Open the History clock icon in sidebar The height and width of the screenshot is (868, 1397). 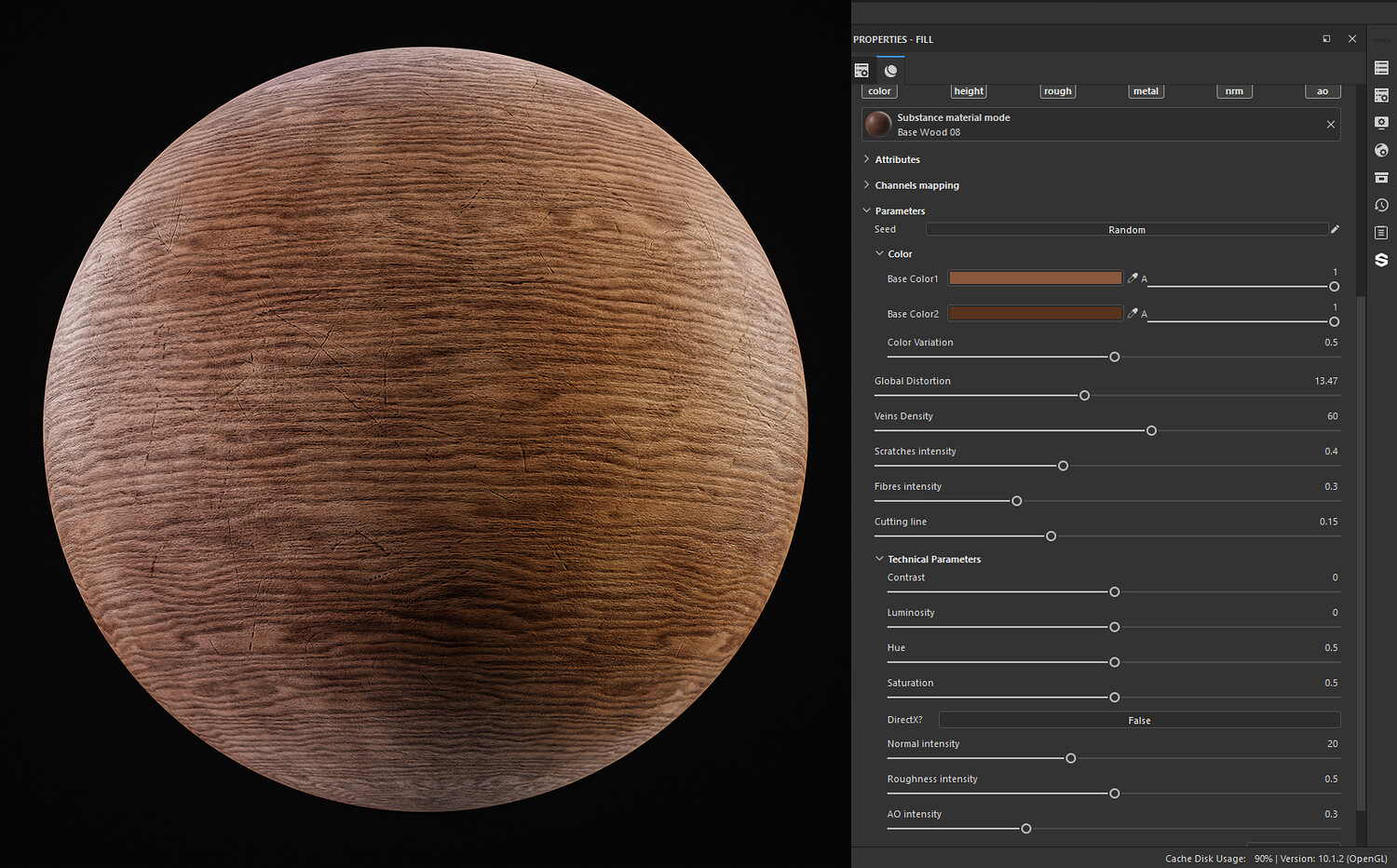point(1381,205)
